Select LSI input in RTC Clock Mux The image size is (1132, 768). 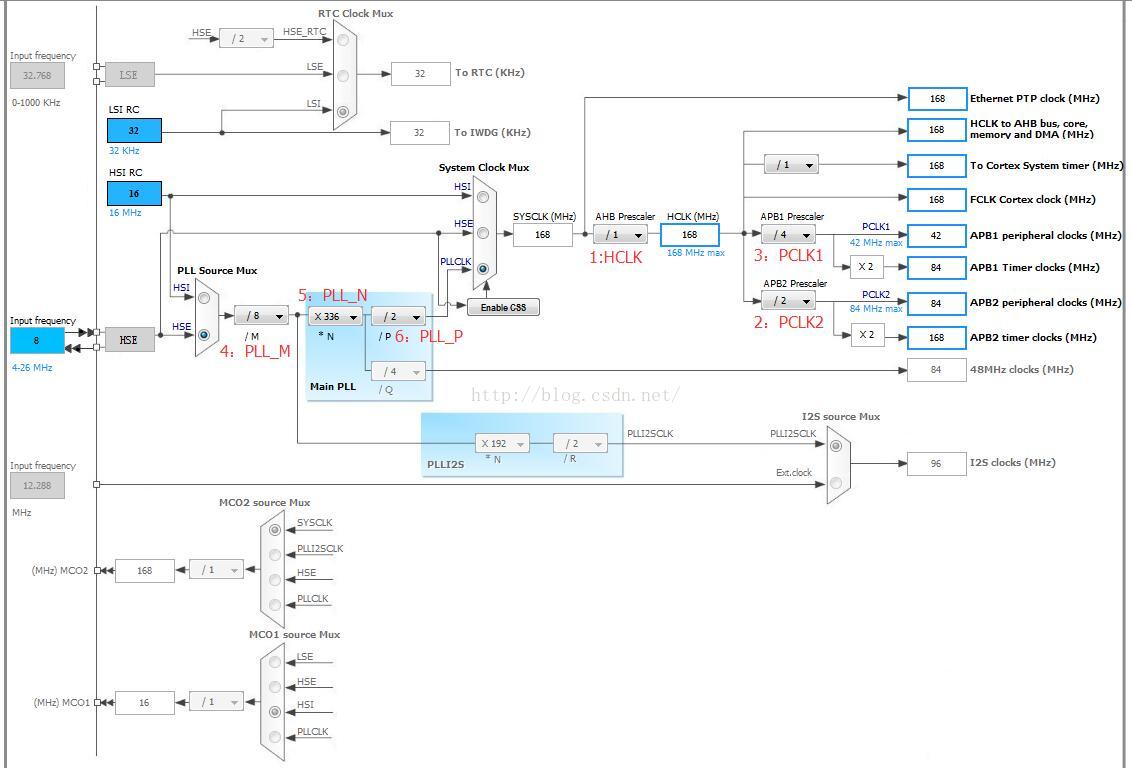(x=343, y=111)
